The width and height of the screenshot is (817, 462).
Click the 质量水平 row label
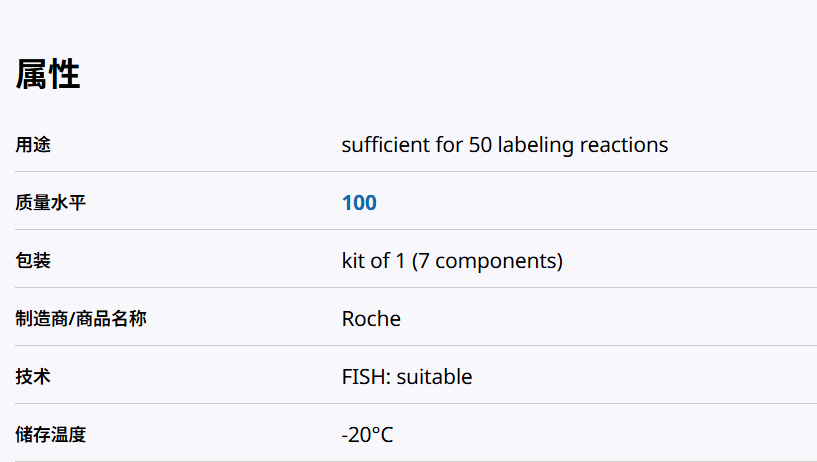click(x=52, y=203)
